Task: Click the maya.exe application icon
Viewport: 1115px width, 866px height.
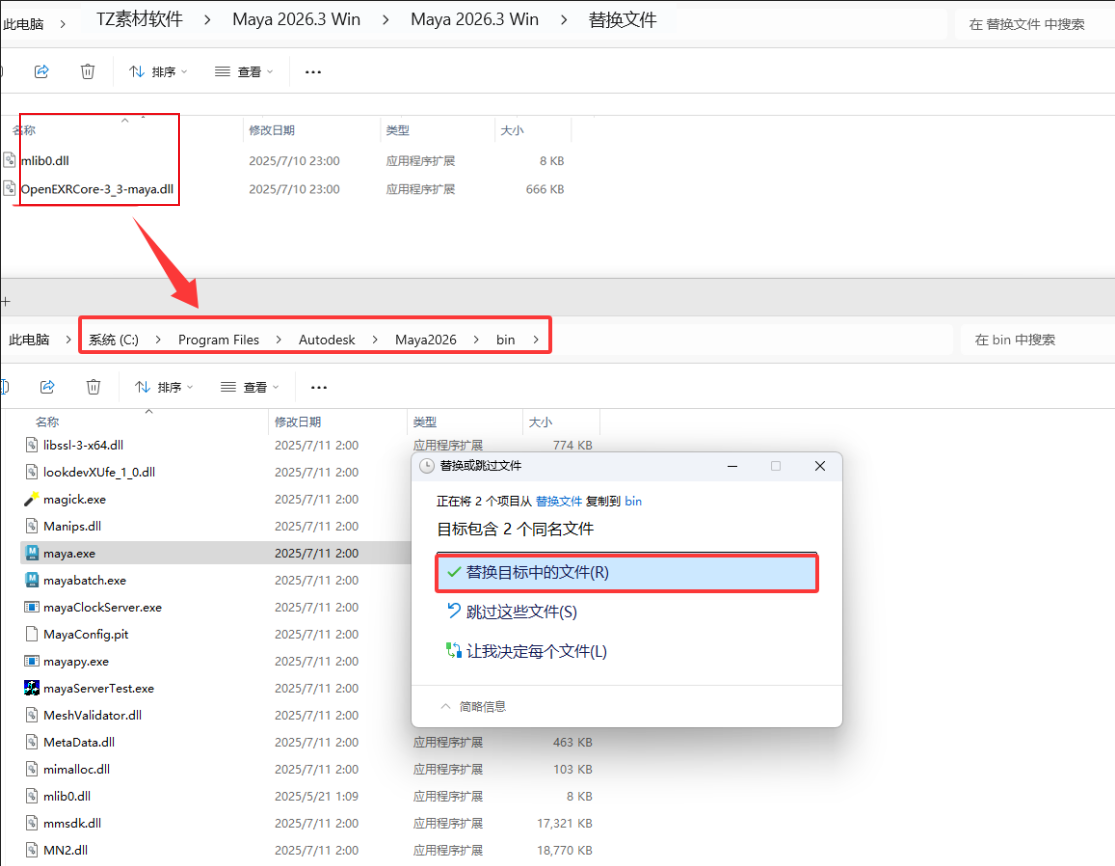Action: coord(31,552)
